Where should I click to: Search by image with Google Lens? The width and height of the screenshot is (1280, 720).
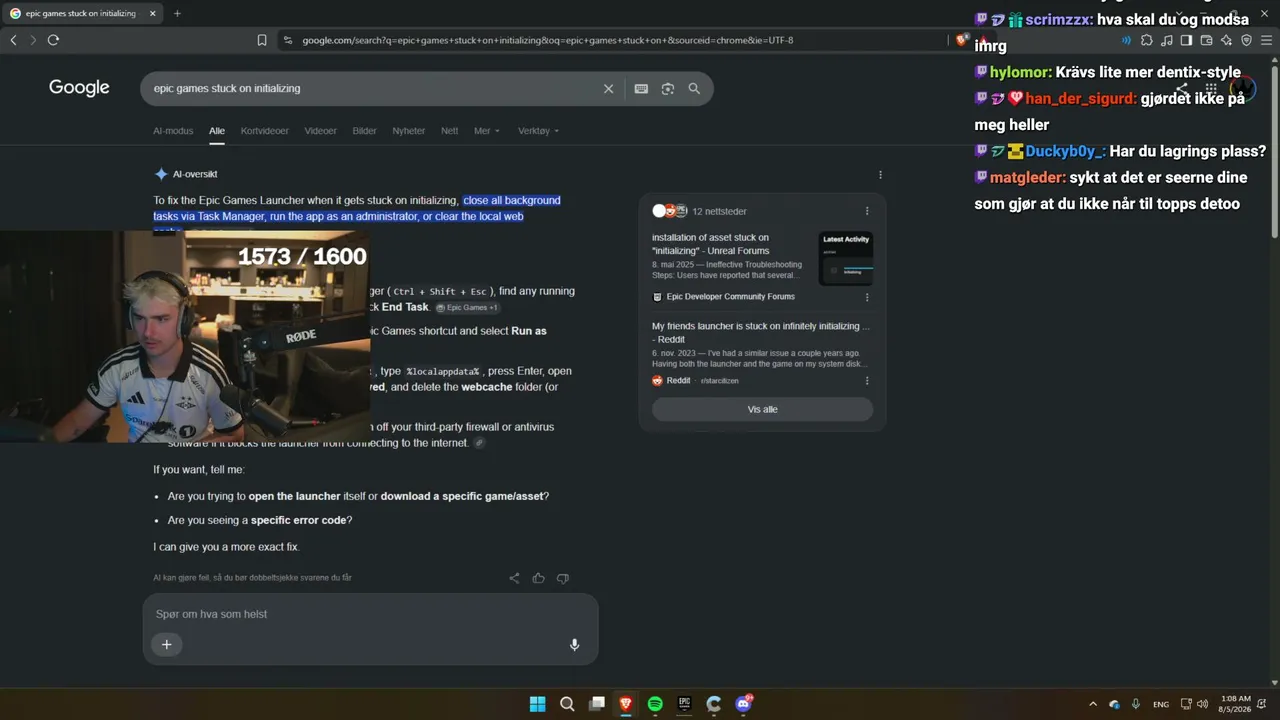pos(668,88)
